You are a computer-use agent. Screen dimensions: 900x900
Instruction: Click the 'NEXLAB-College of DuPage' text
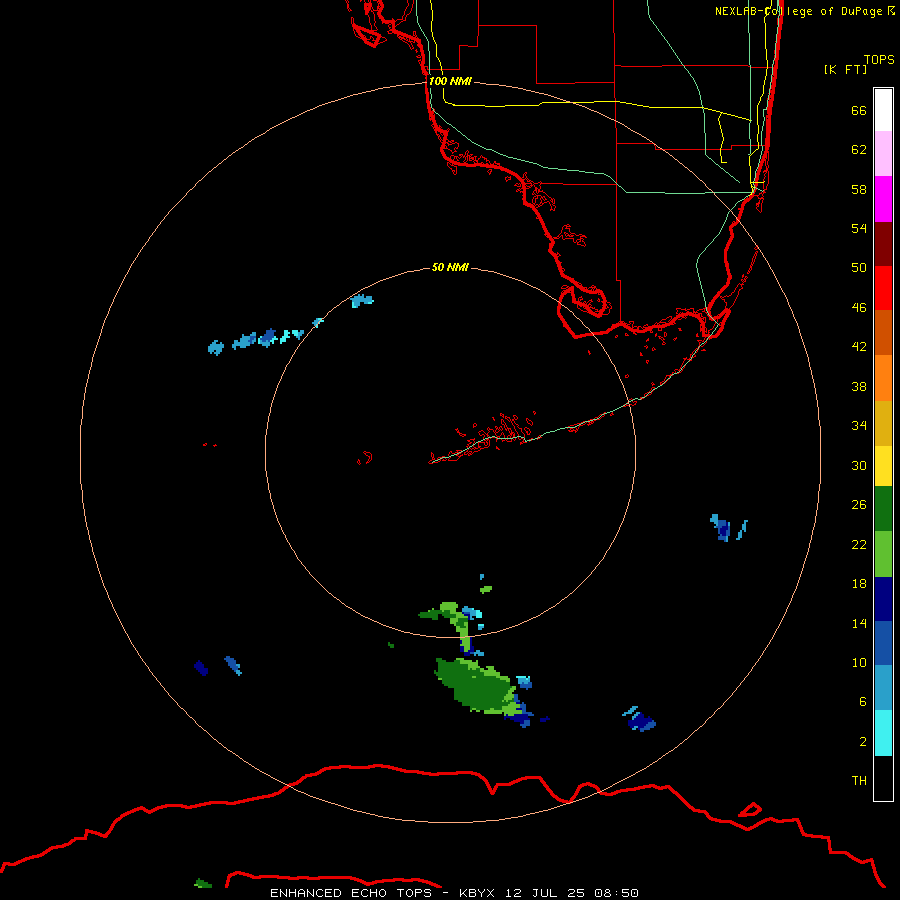[798, 11]
